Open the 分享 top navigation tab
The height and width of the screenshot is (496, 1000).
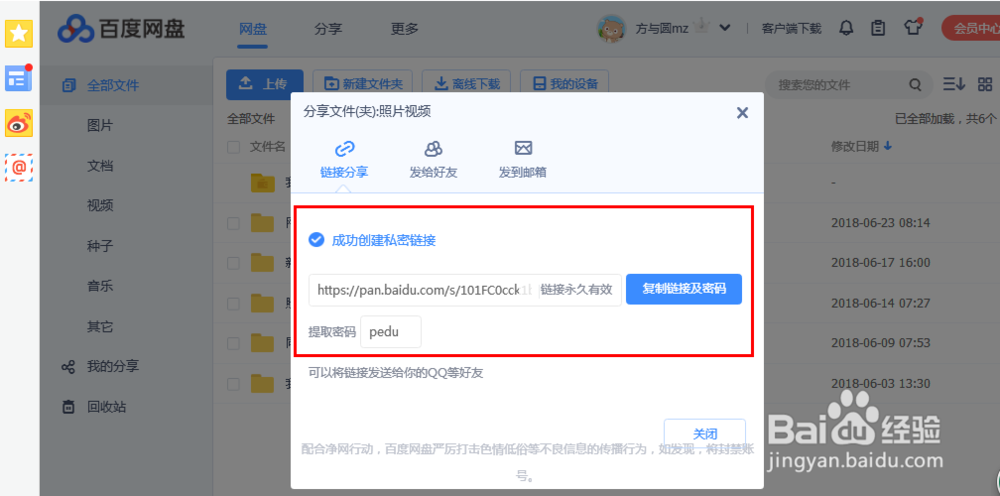click(x=328, y=29)
